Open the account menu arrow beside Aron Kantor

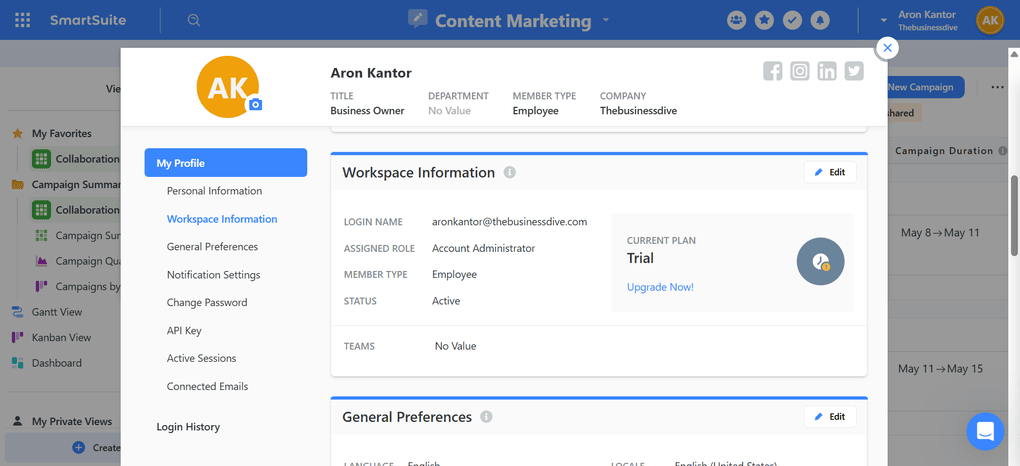click(883, 20)
